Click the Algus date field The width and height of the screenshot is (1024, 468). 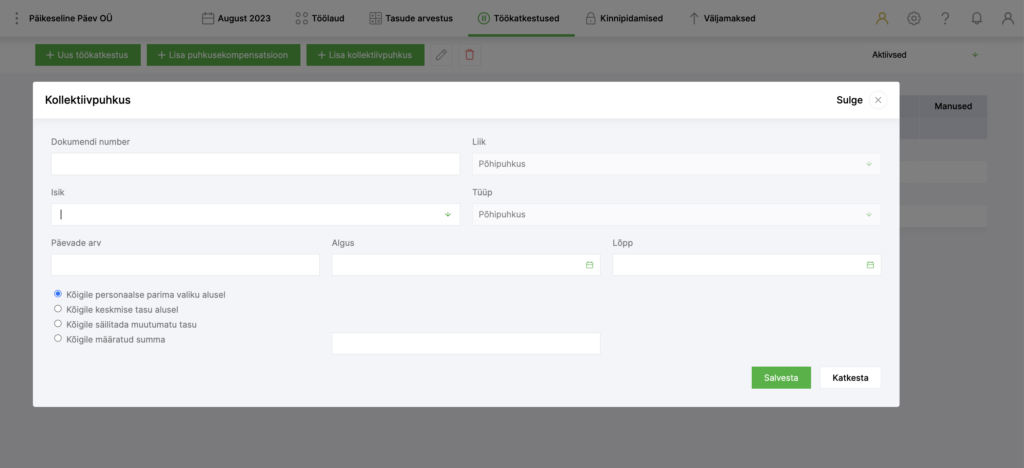pyautogui.click(x=466, y=265)
